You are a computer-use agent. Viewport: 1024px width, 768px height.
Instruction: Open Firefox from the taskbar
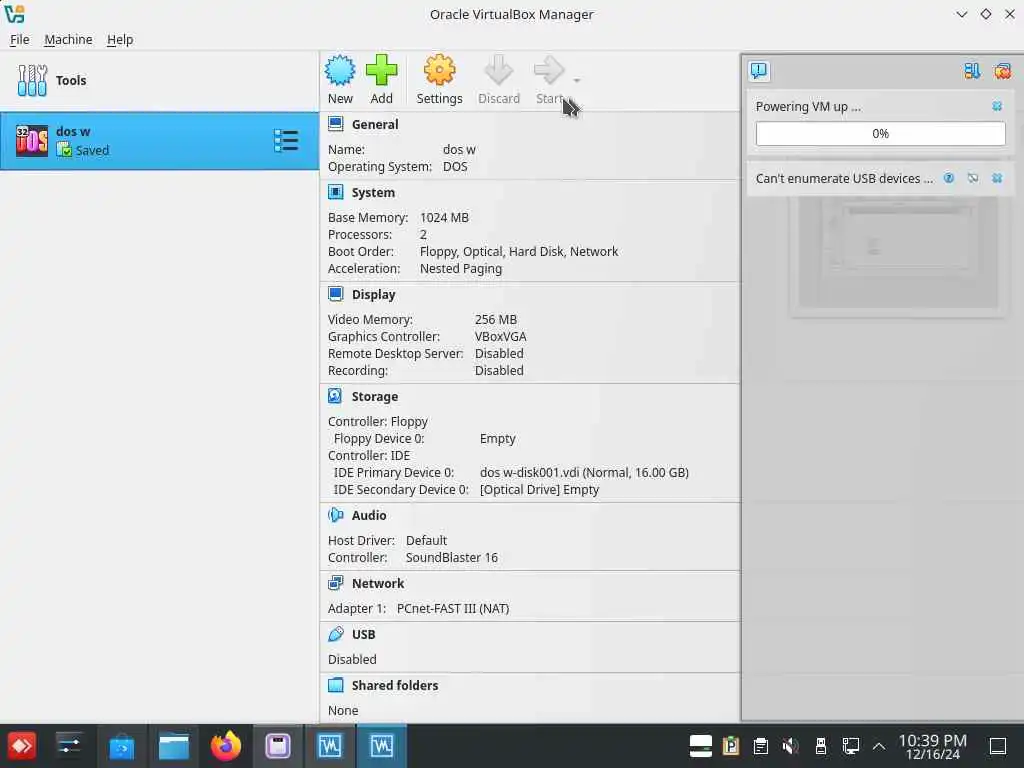(x=226, y=746)
